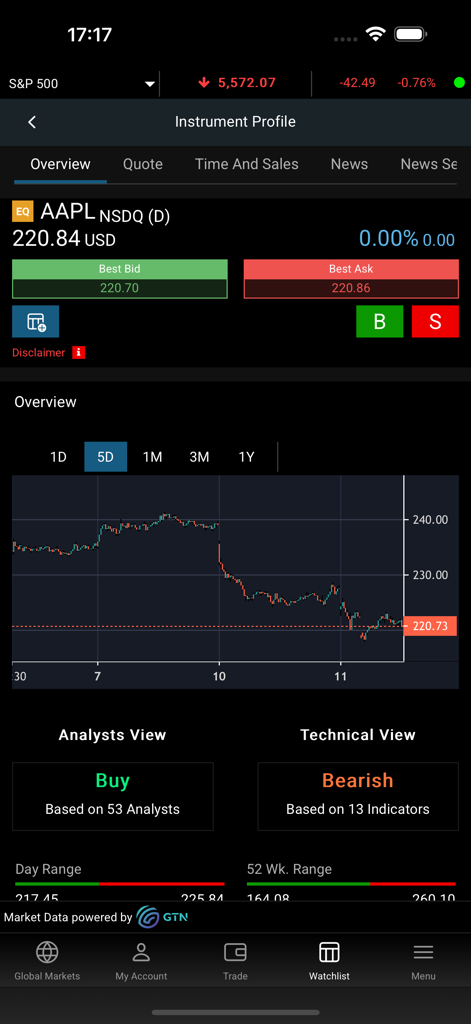471x1024 pixels.
Task: Tap the index change -0.76%
Action: coord(415,83)
